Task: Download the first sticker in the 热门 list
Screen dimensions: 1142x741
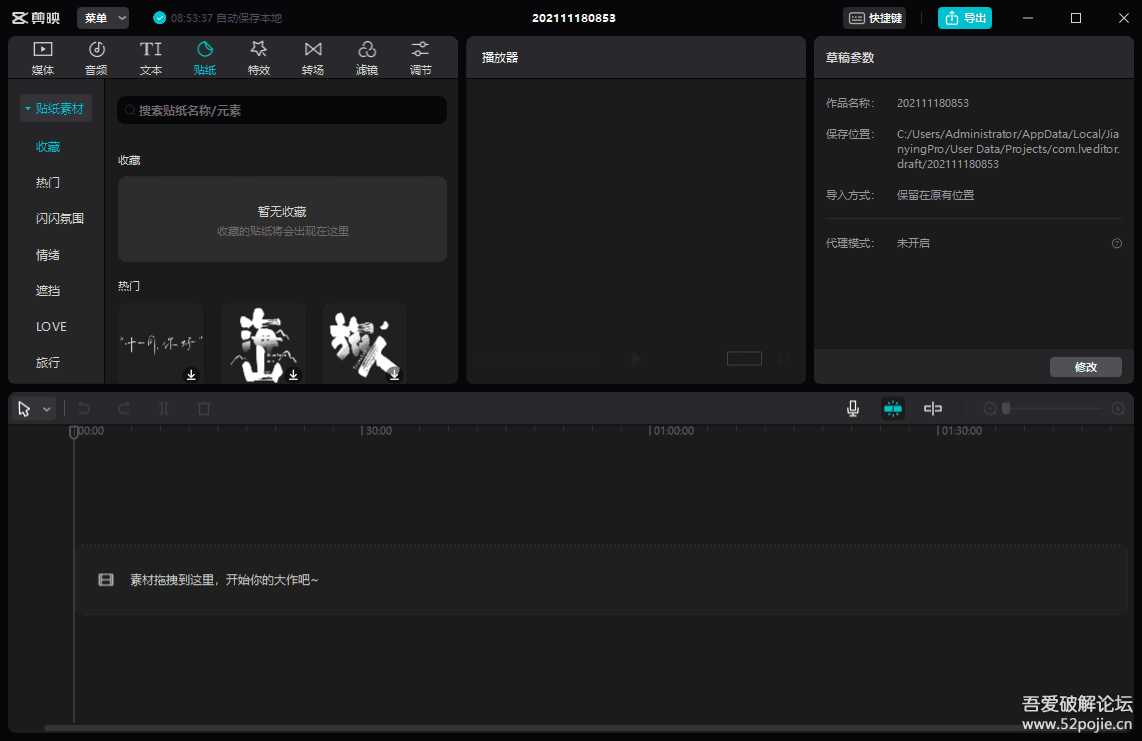Action: [x=190, y=375]
